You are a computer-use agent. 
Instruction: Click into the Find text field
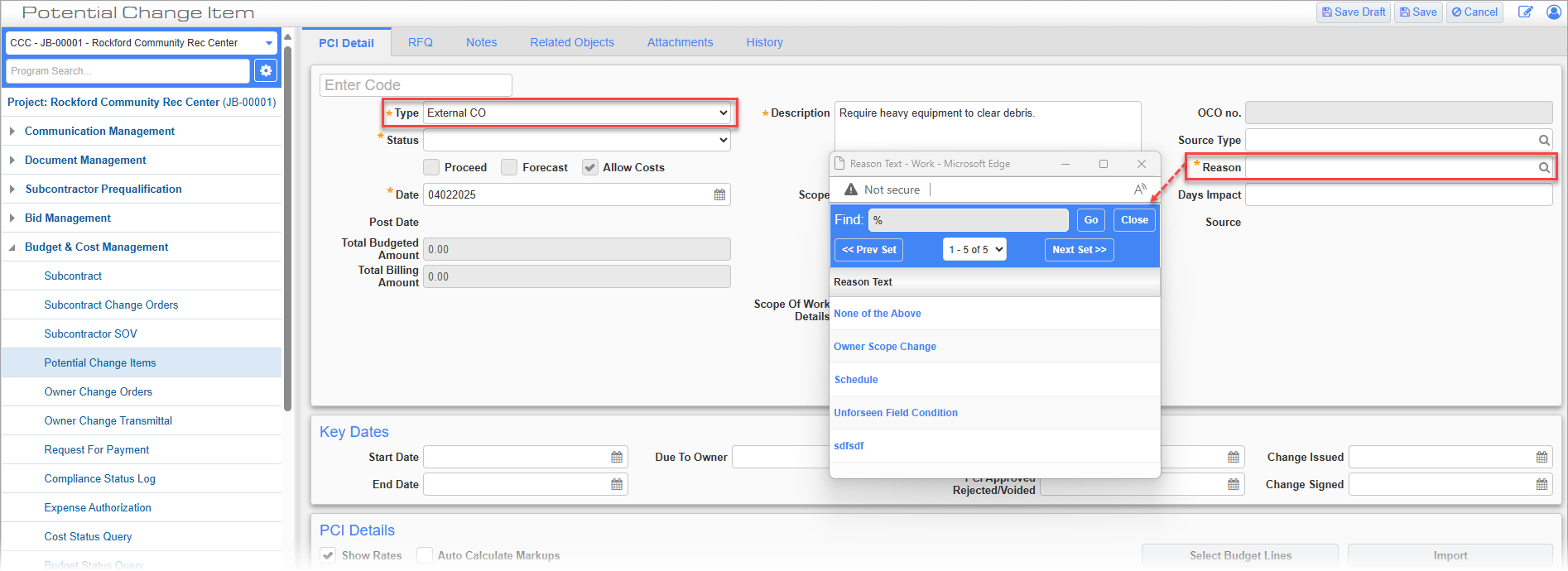[x=969, y=220]
